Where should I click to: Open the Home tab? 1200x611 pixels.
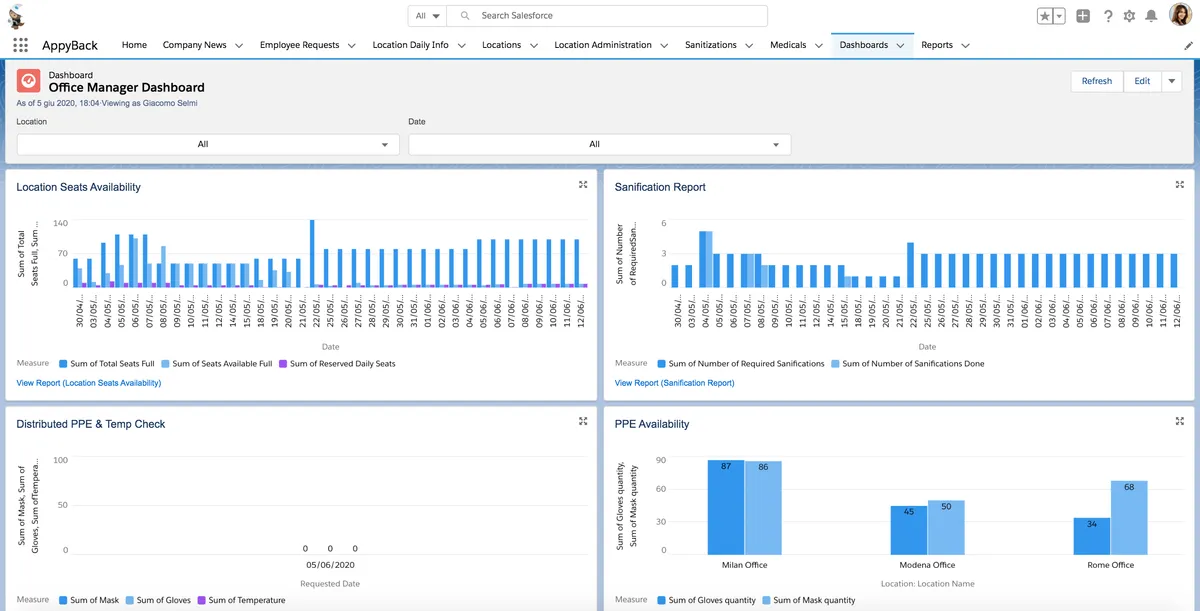[134, 45]
